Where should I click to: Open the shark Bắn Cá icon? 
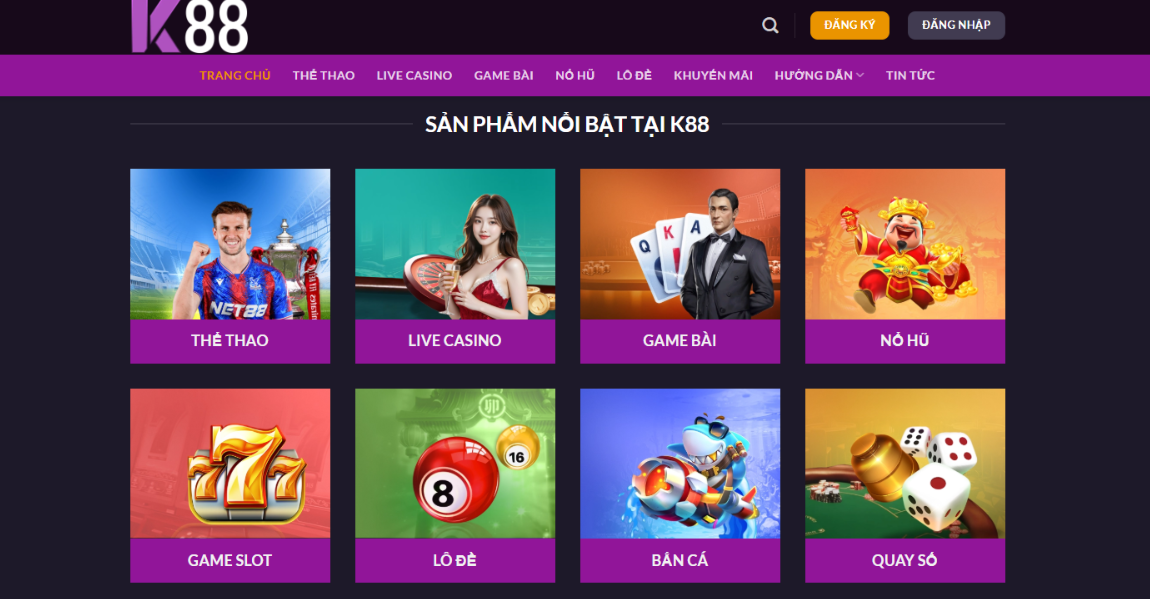pos(680,463)
